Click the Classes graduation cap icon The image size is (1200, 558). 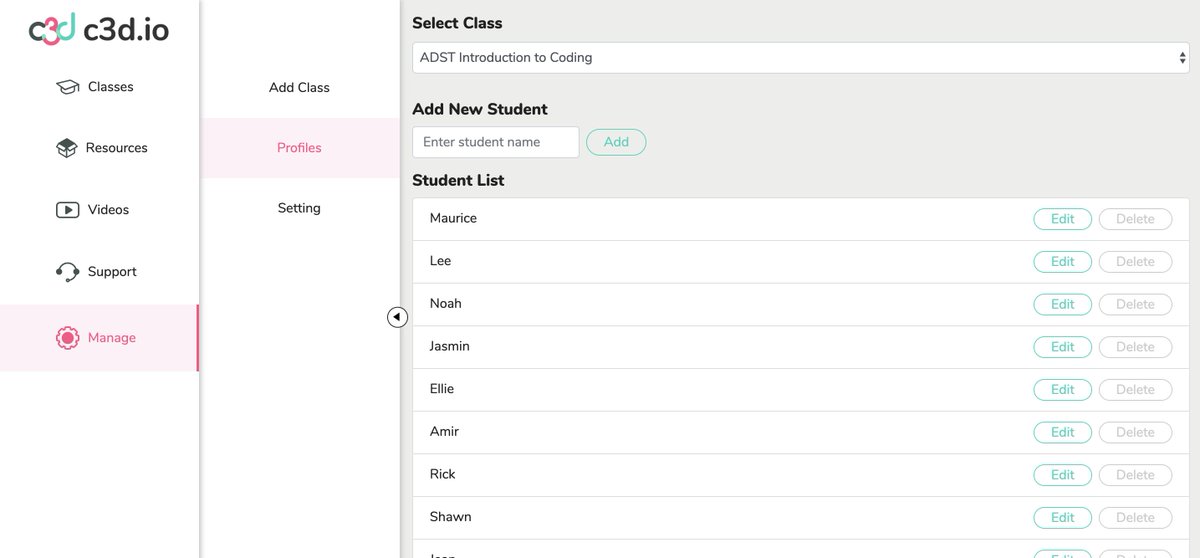[67, 87]
